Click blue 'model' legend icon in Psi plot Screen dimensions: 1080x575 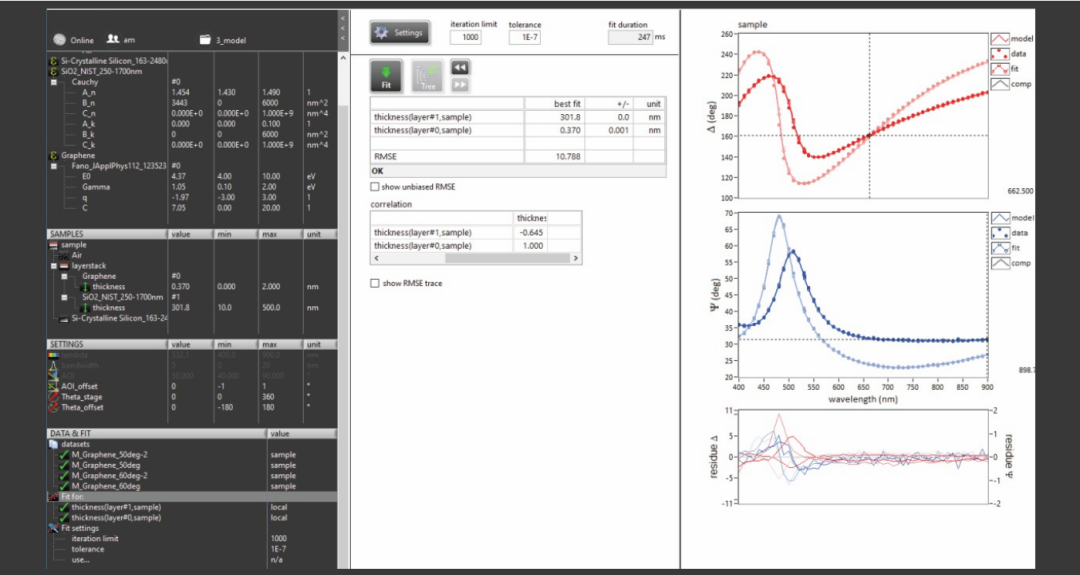coord(1000,218)
